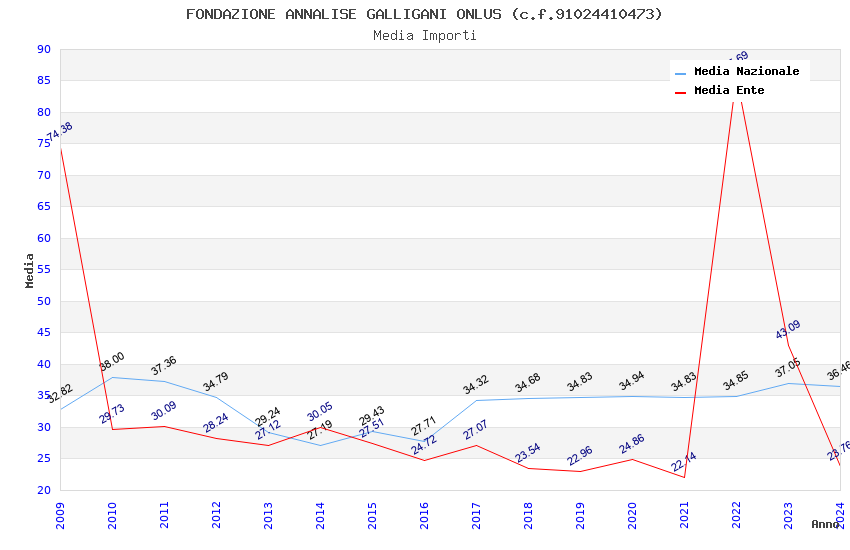Click the 2009 x-axis year label
The width and height of the screenshot is (850, 550).
click(x=60, y=515)
